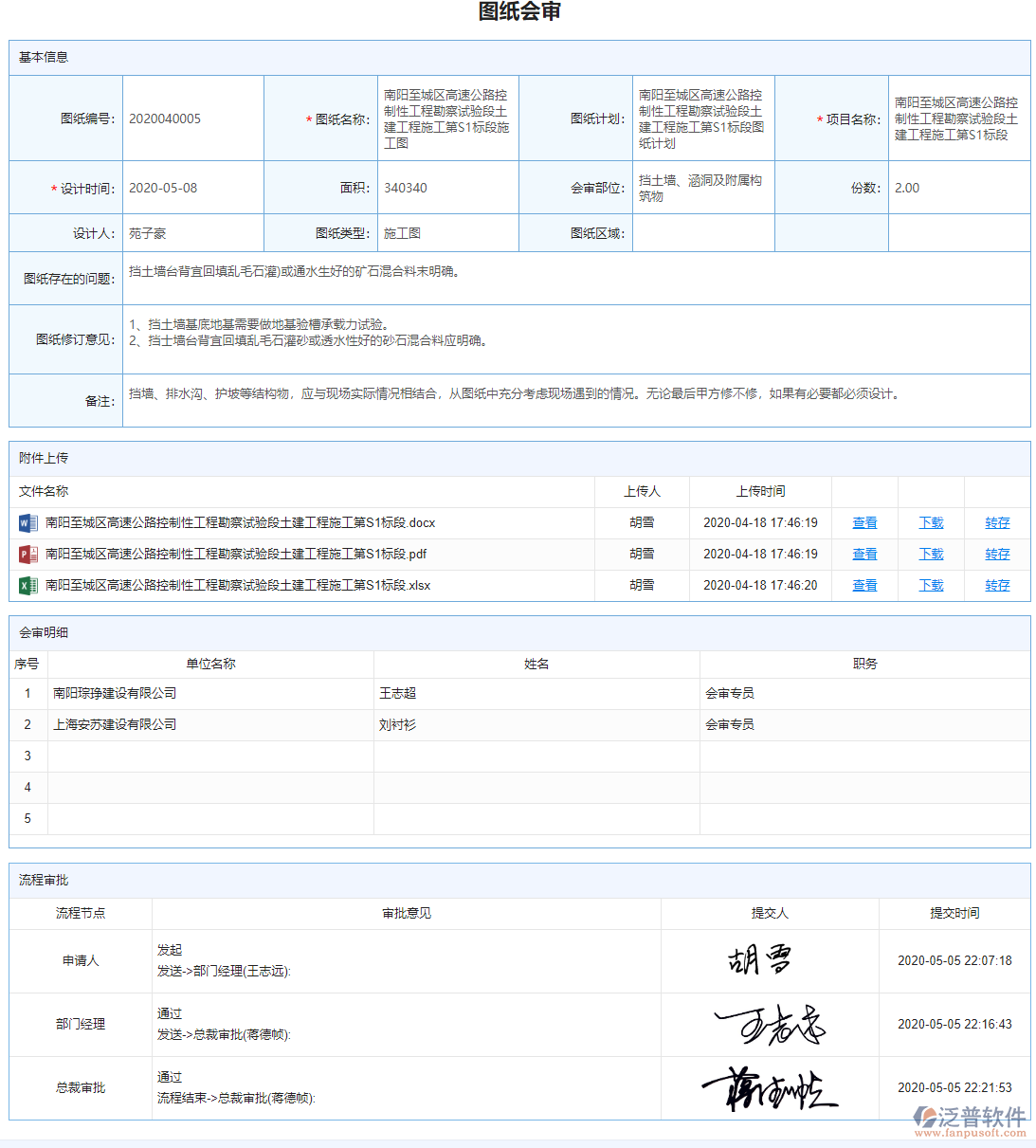查看 the docx attachment

click(x=863, y=522)
